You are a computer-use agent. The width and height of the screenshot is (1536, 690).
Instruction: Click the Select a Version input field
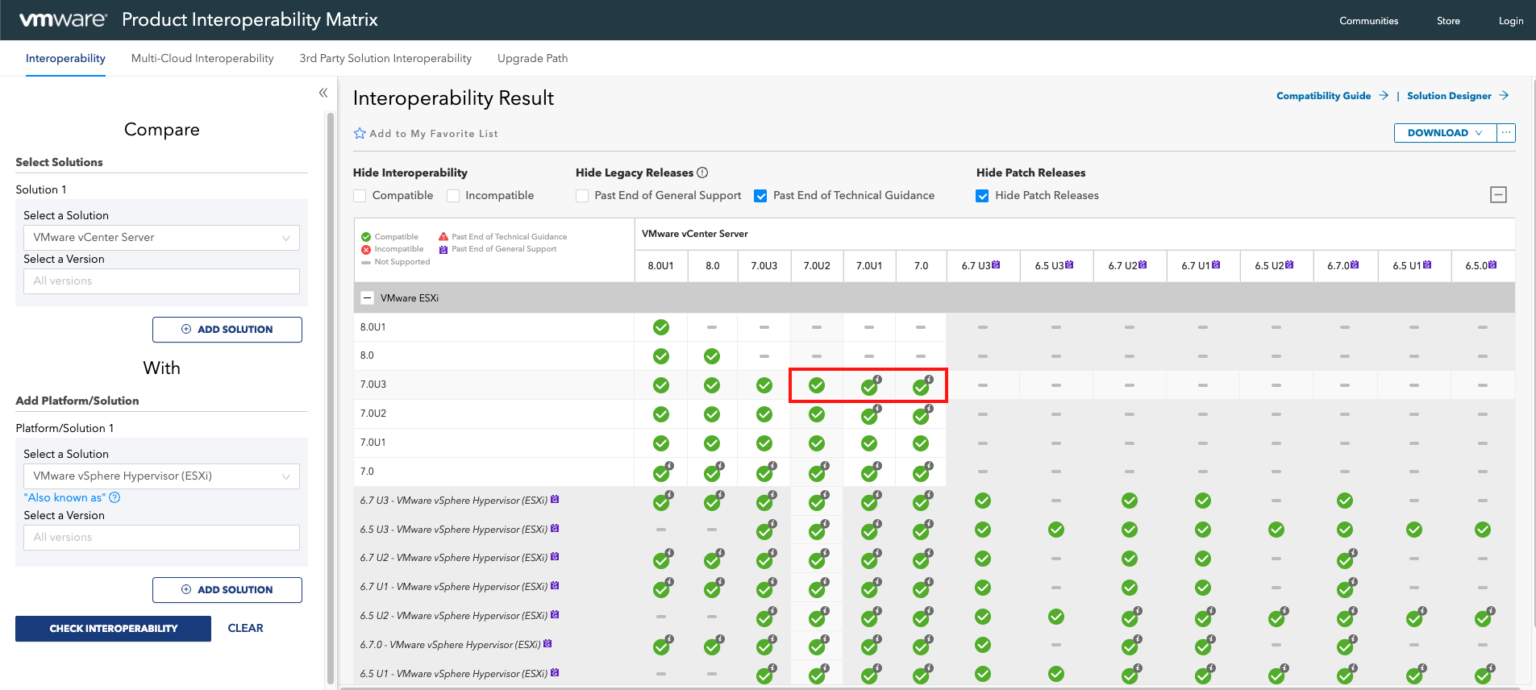[161, 537]
